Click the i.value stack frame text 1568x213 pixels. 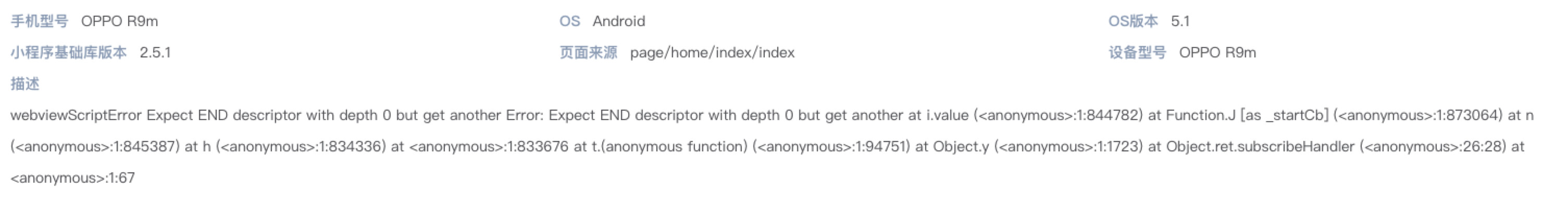tap(947, 115)
